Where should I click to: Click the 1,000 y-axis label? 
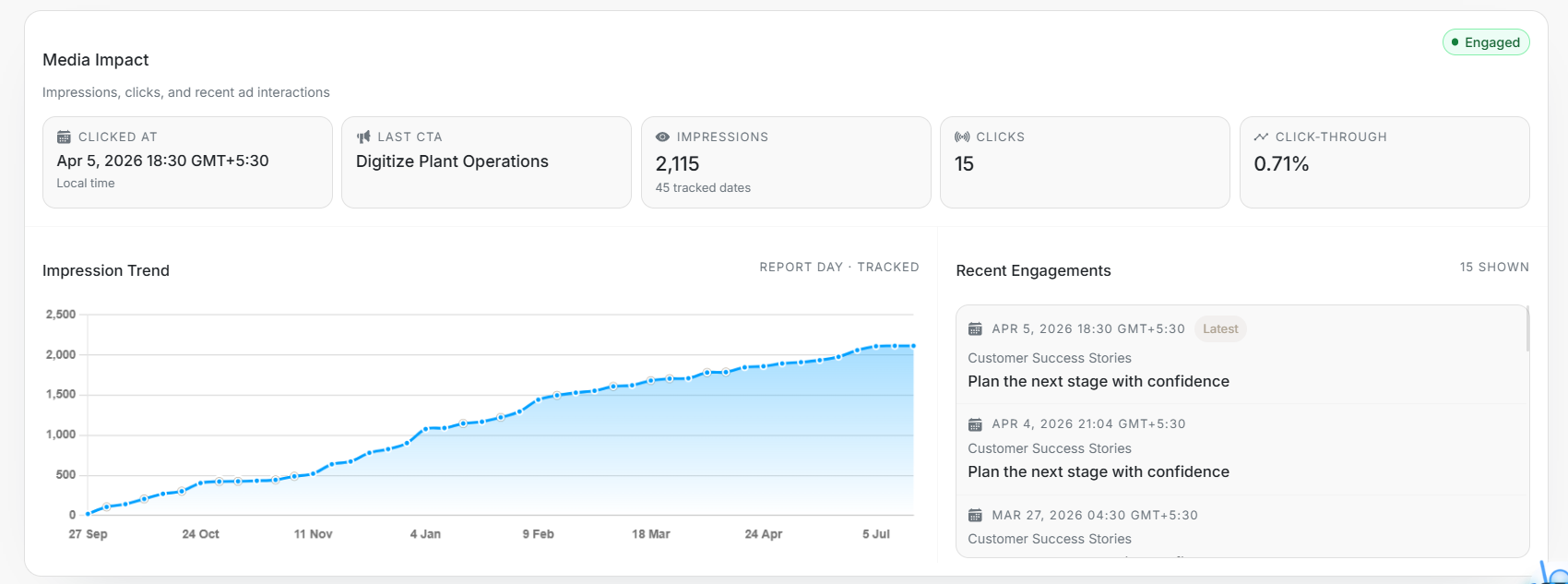(61, 435)
